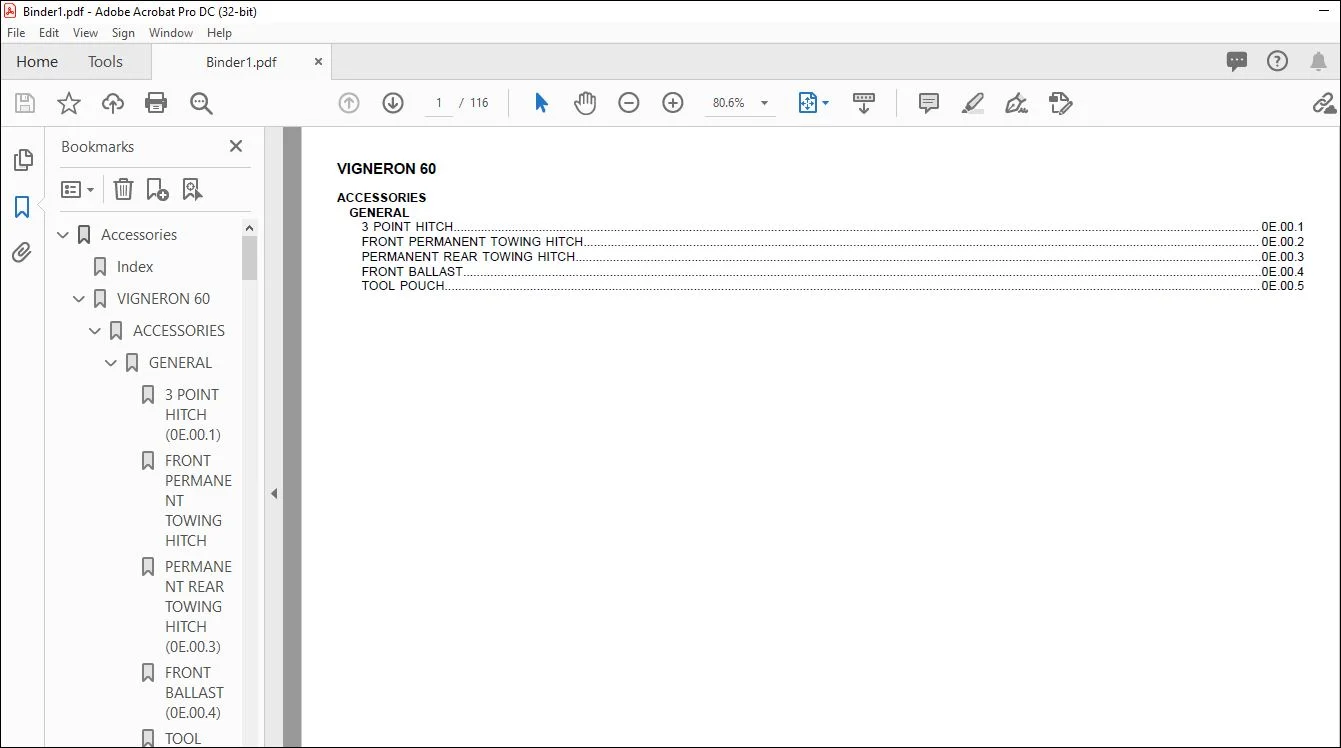Open the Window menu
Viewport: 1341px width, 748px height.
click(x=171, y=33)
